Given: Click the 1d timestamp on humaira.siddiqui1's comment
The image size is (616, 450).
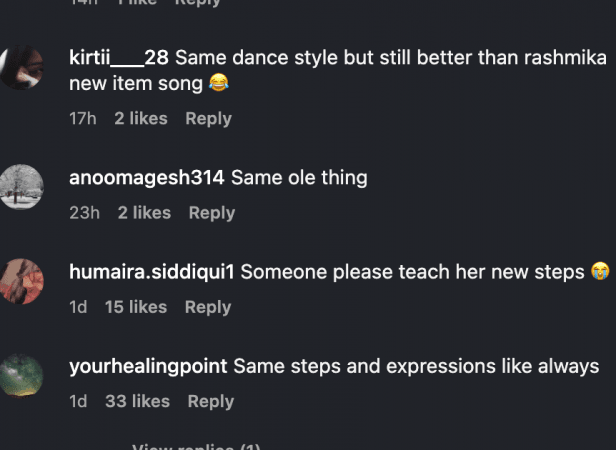Looking at the screenshot, I should tap(78, 307).
